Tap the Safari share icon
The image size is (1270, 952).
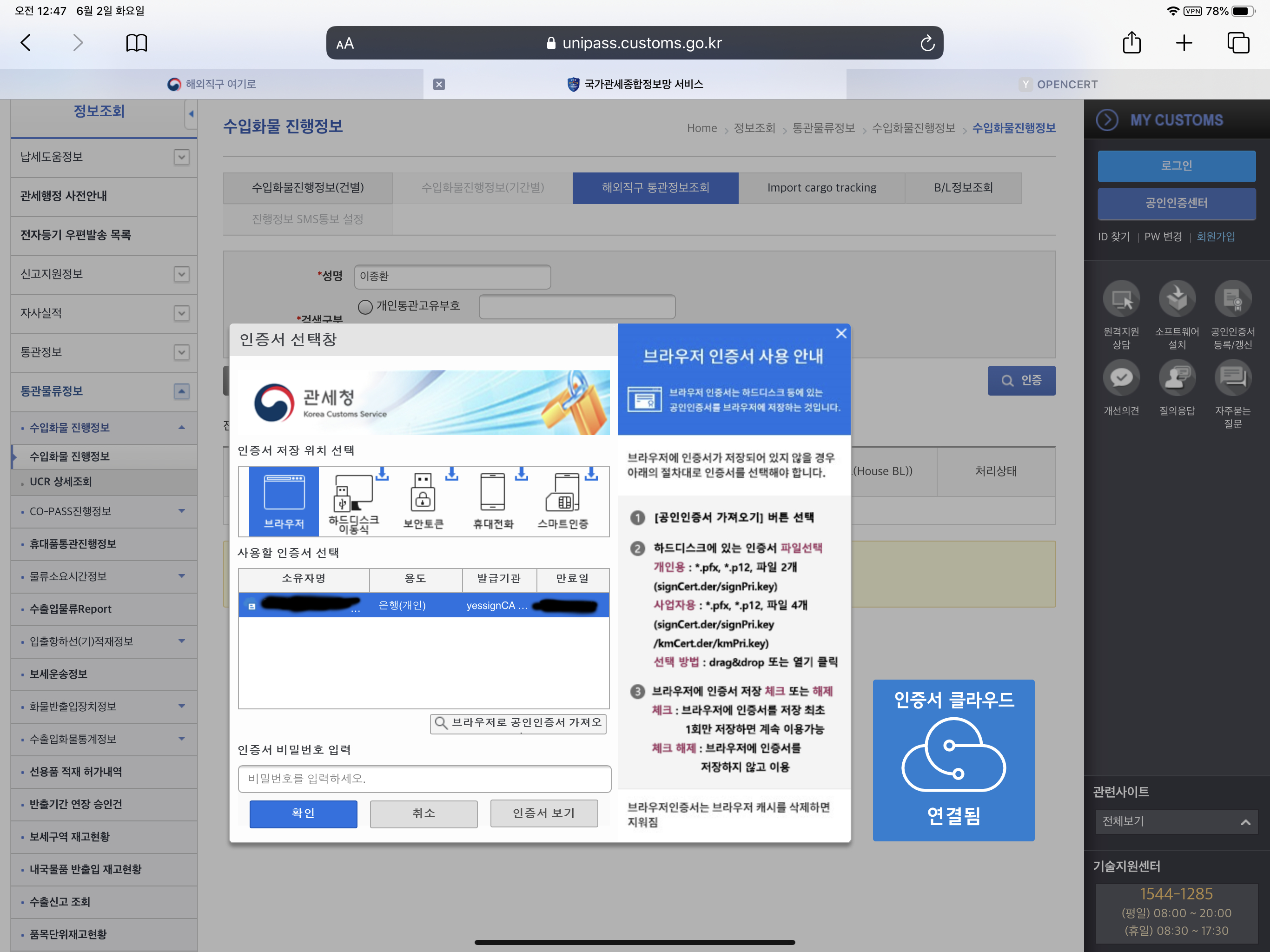pyautogui.click(x=1131, y=43)
